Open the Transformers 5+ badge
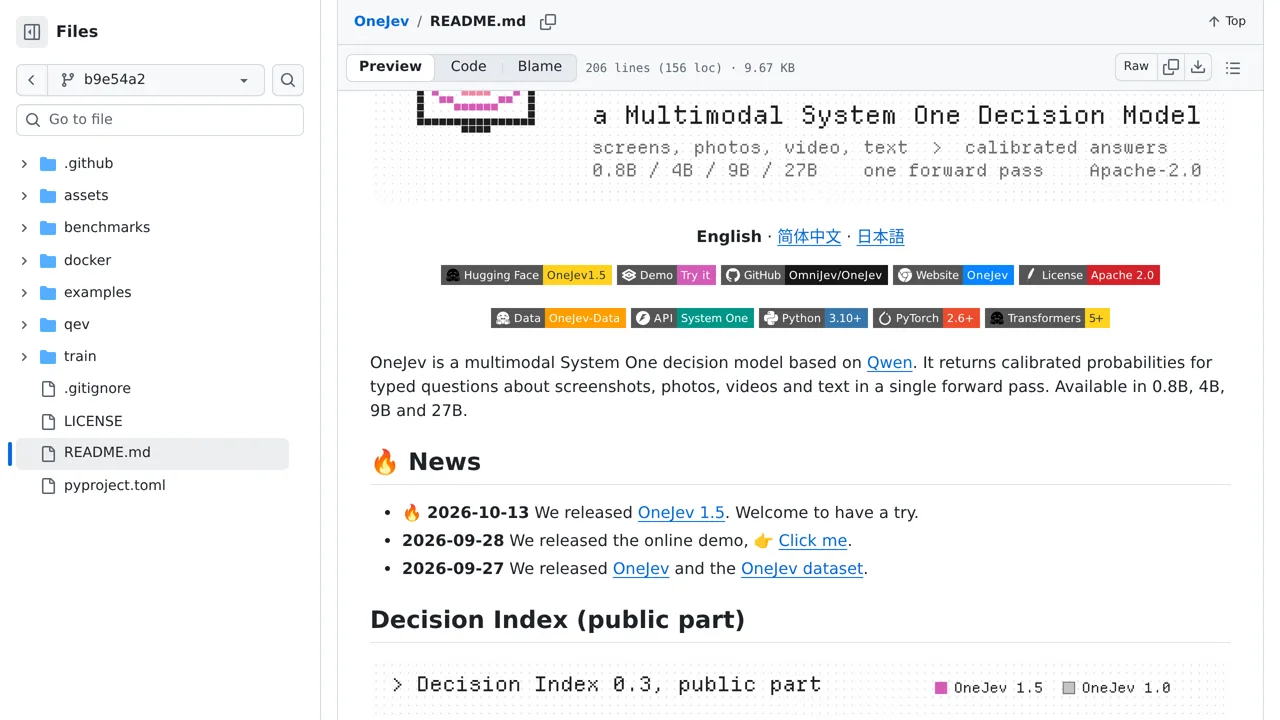Screen dimensions: 1280x720 [x=1047, y=318]
